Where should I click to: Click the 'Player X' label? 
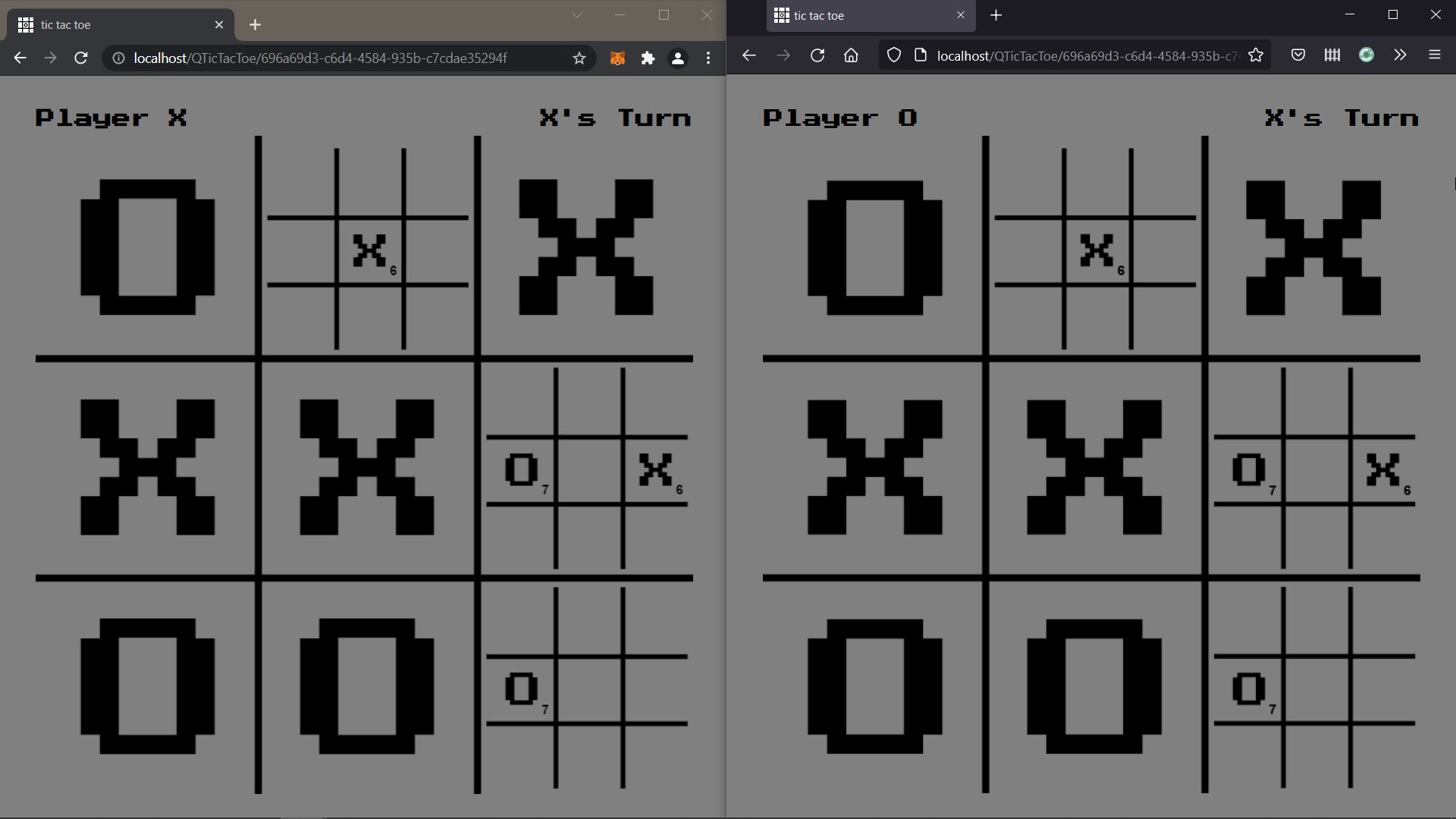pos(111,118)
